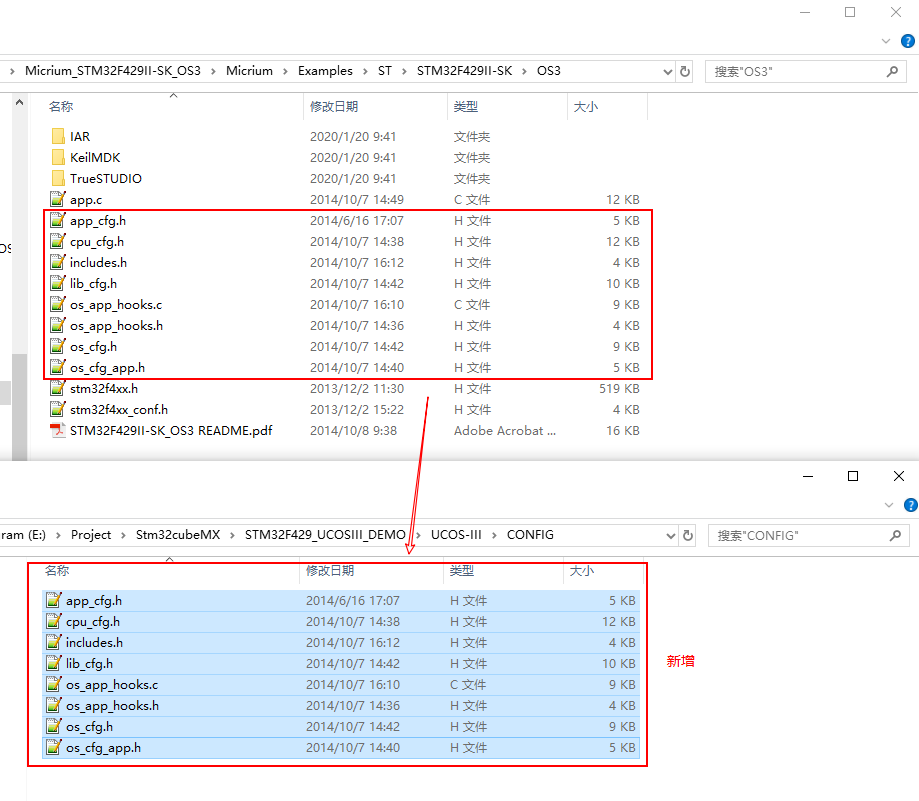Click includes.h icon in OS3 window
919x801 pixels.
click(57, 263)
